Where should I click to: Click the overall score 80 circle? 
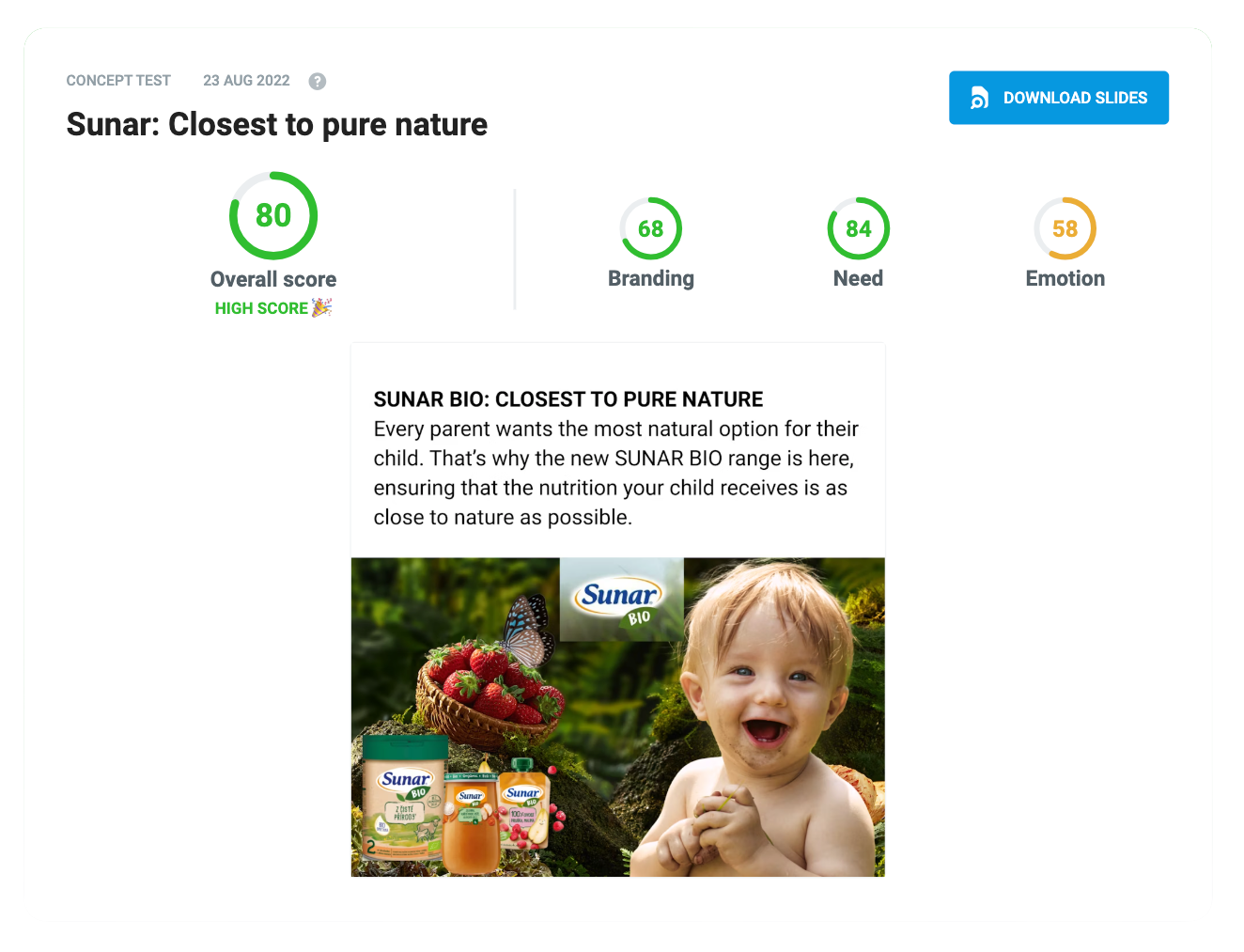273,215
